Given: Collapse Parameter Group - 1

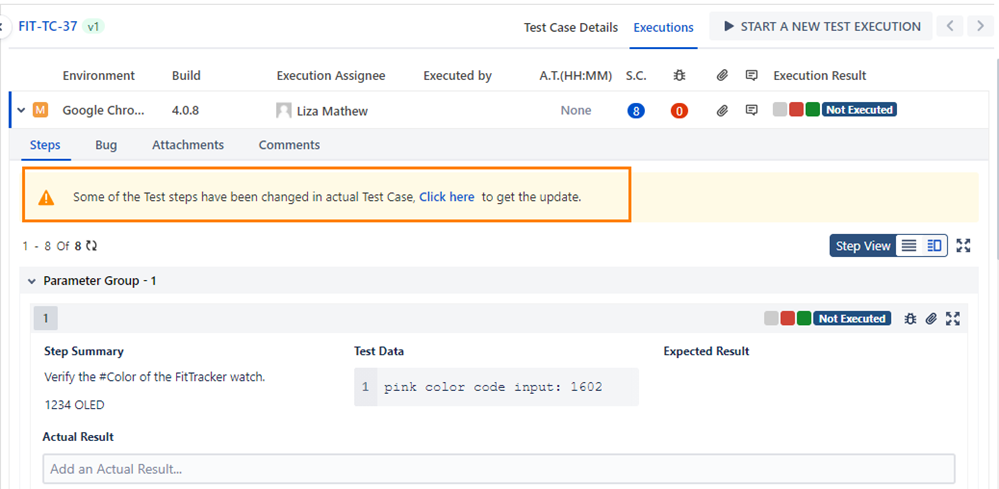Looking at the screenshot, I should tap(32, 281).
